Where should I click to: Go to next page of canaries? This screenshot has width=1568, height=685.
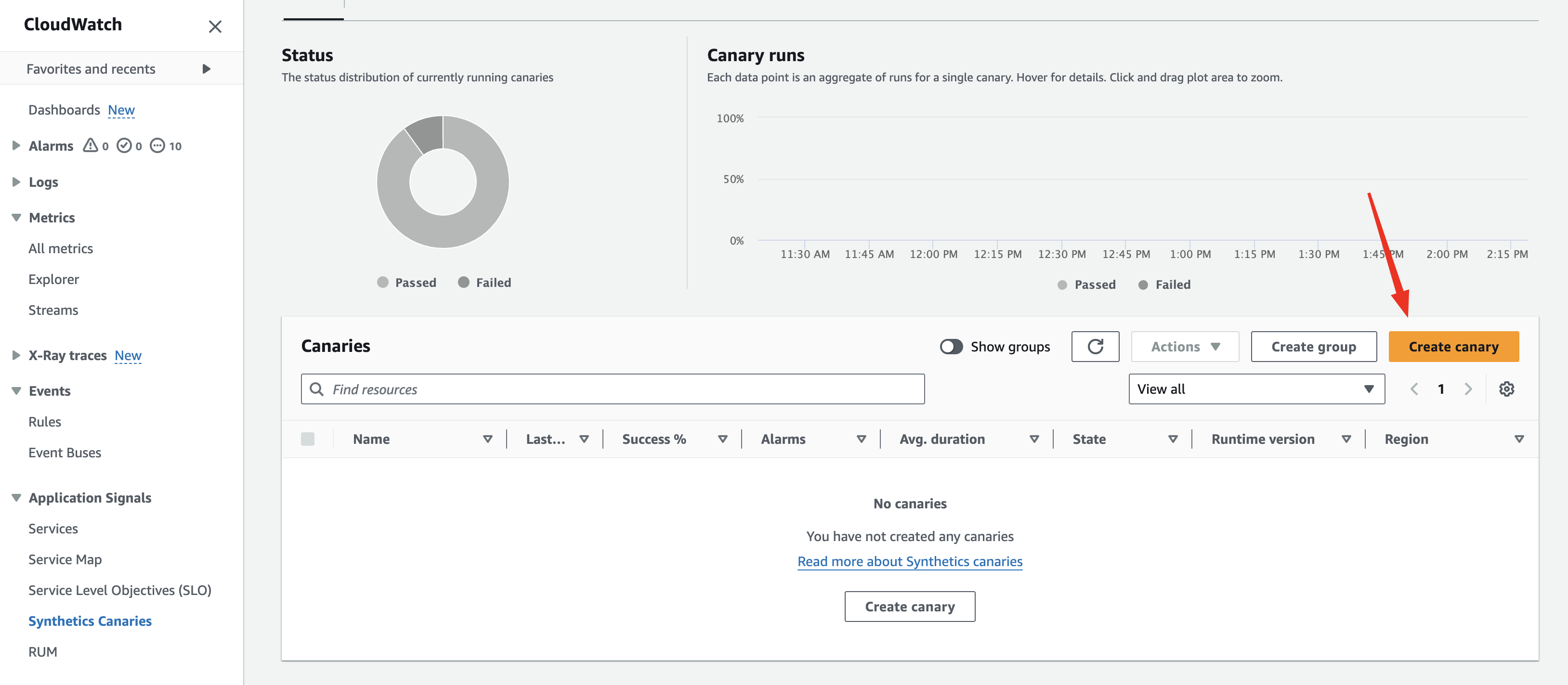click(x=1467, y=389)
